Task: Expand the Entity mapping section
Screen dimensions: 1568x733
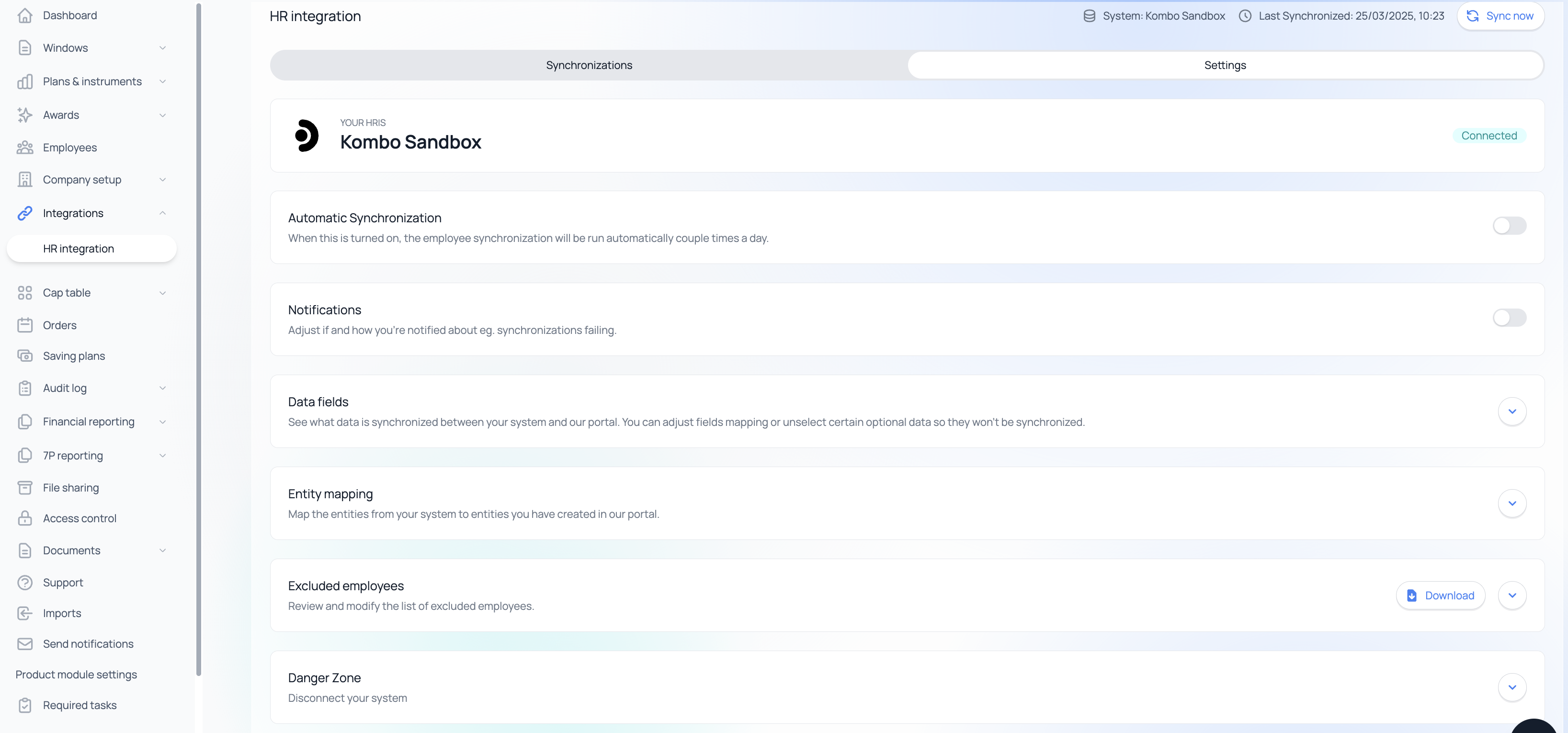Action: (x=1512, y=504)
